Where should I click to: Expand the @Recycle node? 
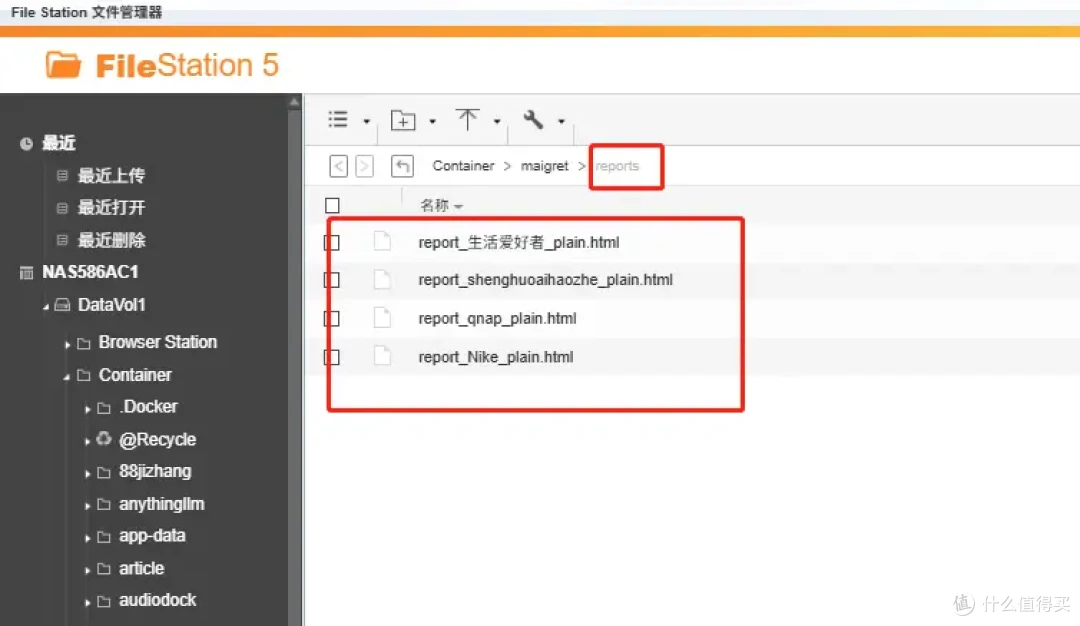coord(87,441)
